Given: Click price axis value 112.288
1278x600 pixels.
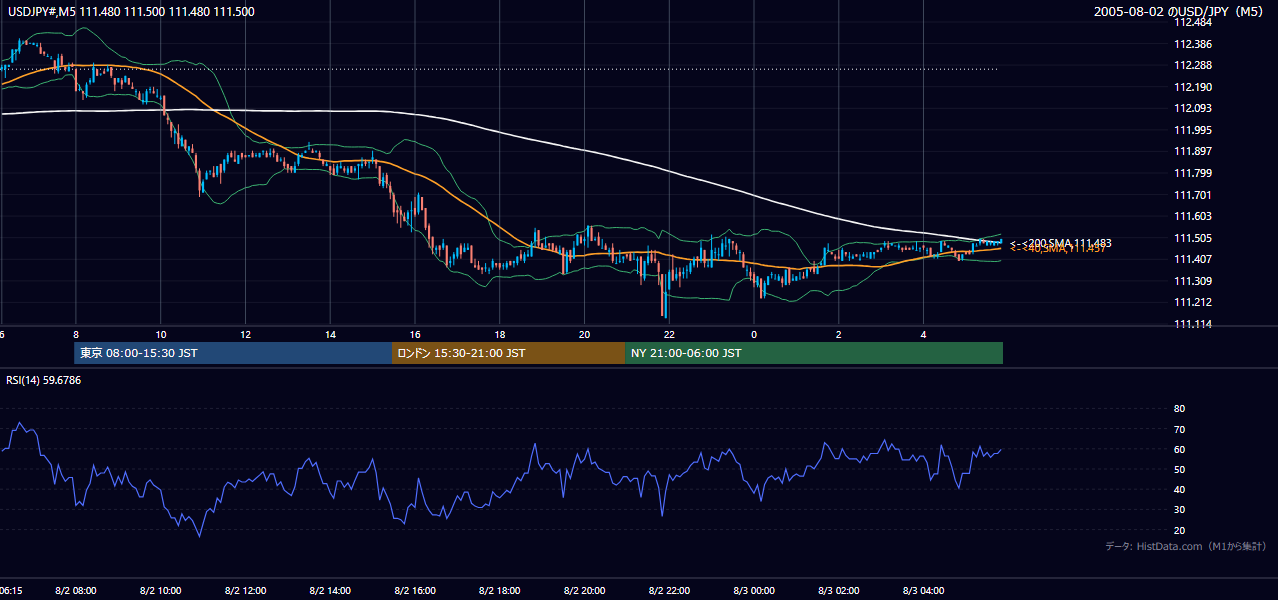Looking at the screenshot, I should (1191, 66).
